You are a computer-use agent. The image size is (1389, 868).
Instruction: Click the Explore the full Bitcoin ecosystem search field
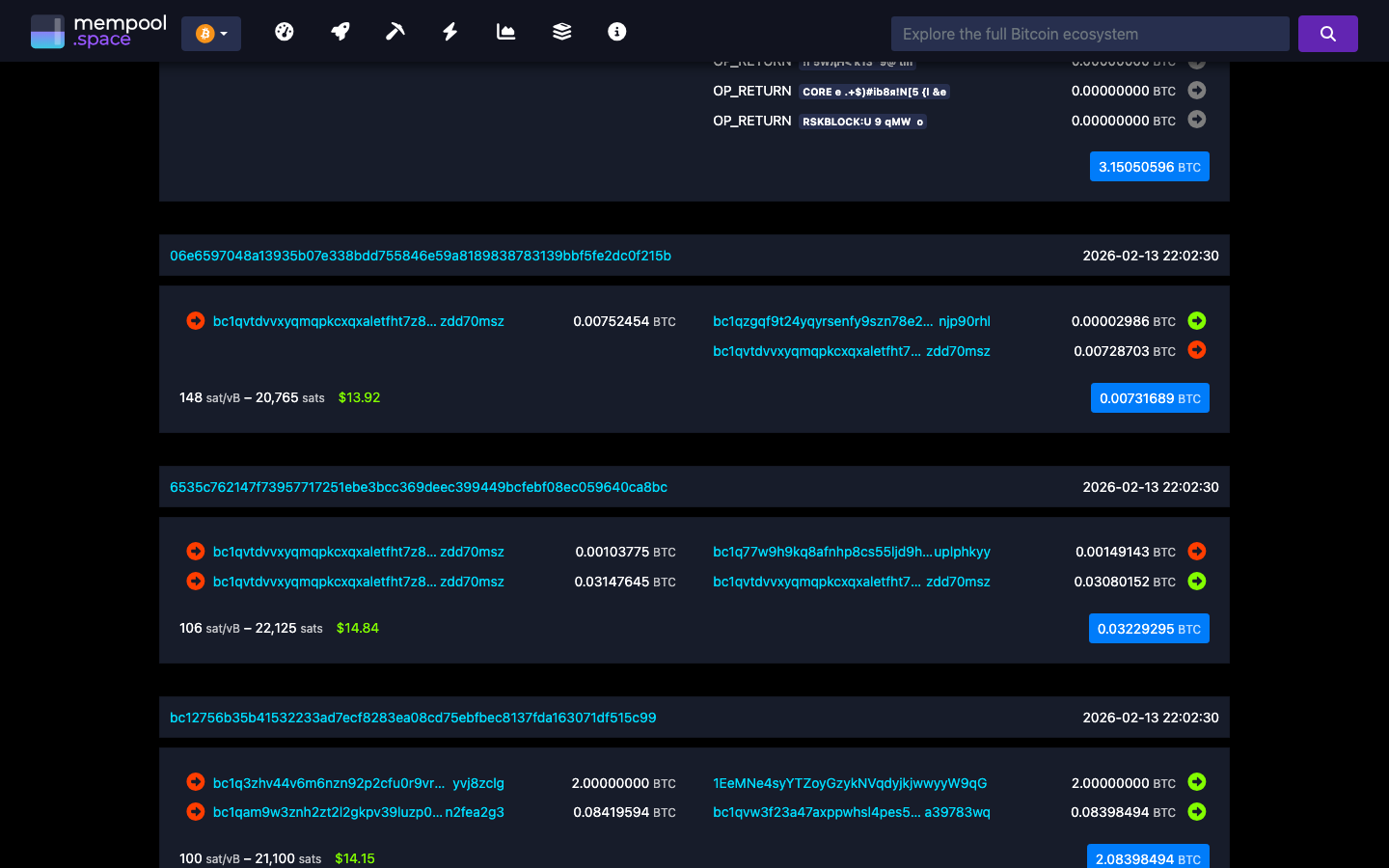pos(1090,33)
